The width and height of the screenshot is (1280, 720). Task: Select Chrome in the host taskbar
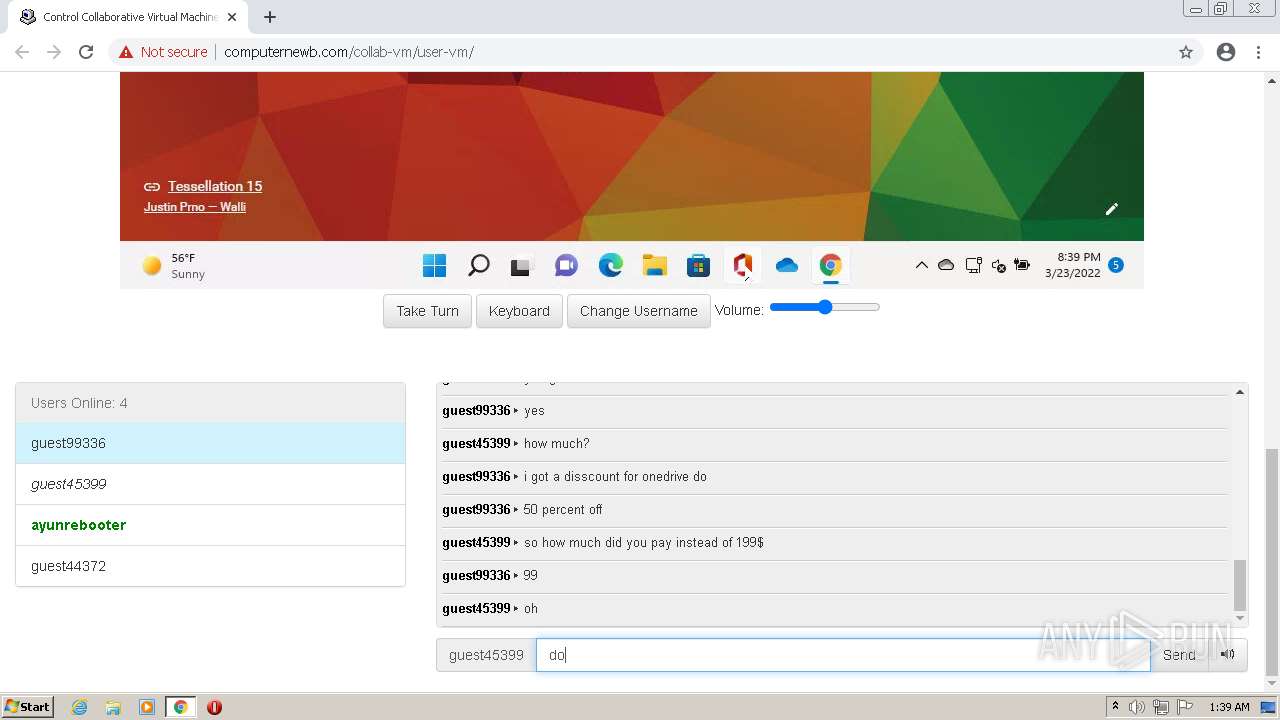tap(180, 707)
